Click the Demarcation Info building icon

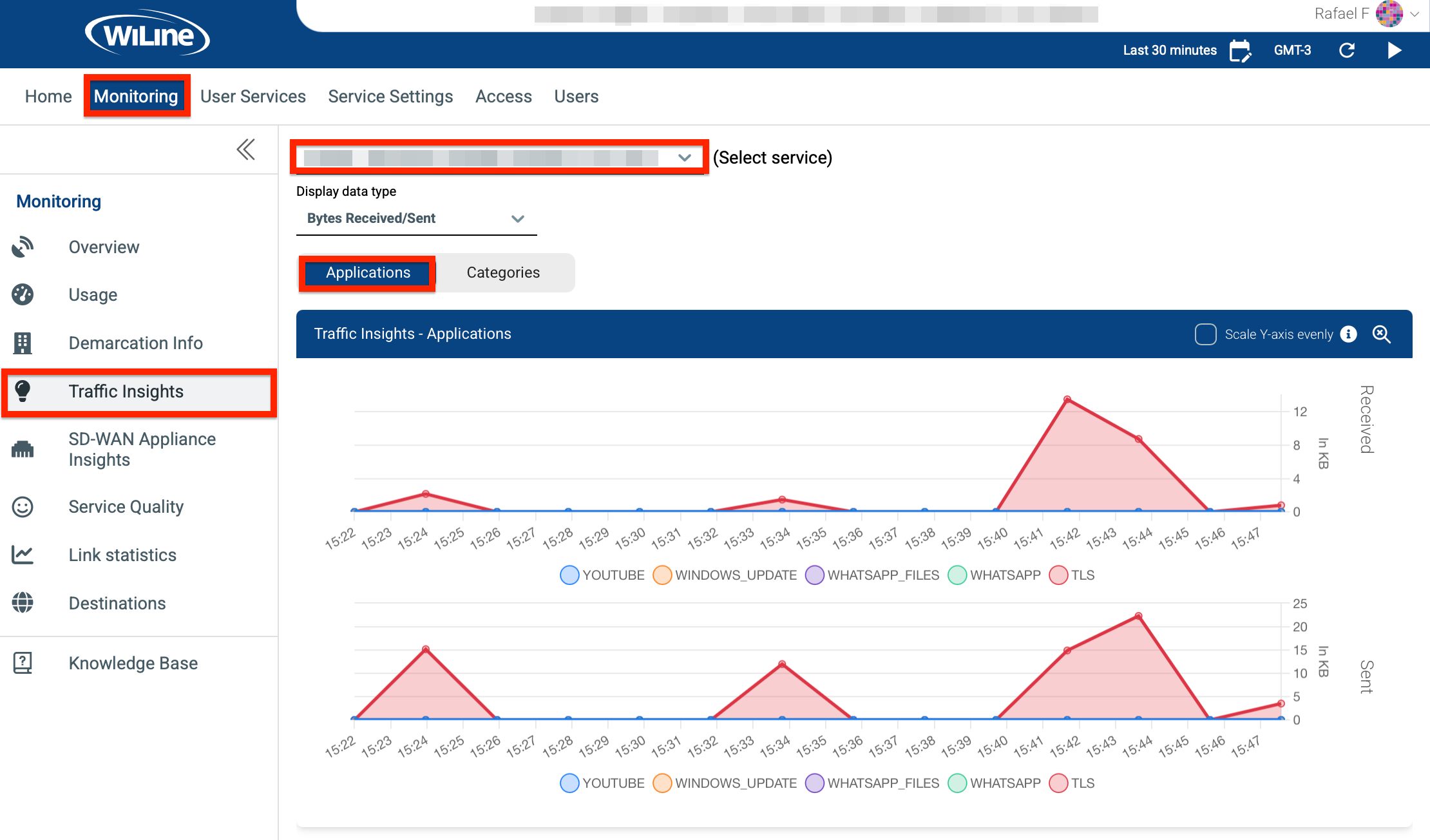pos(23,343)
